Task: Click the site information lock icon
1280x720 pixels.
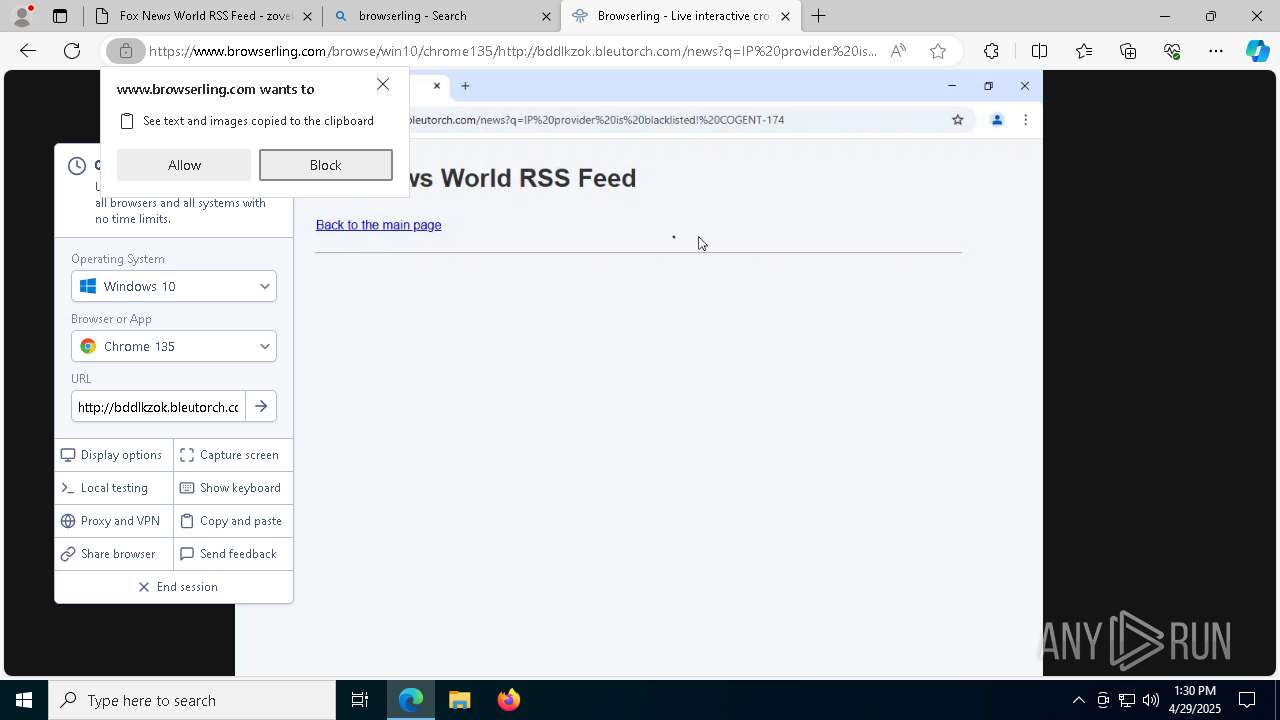Action: coord(125,51)
